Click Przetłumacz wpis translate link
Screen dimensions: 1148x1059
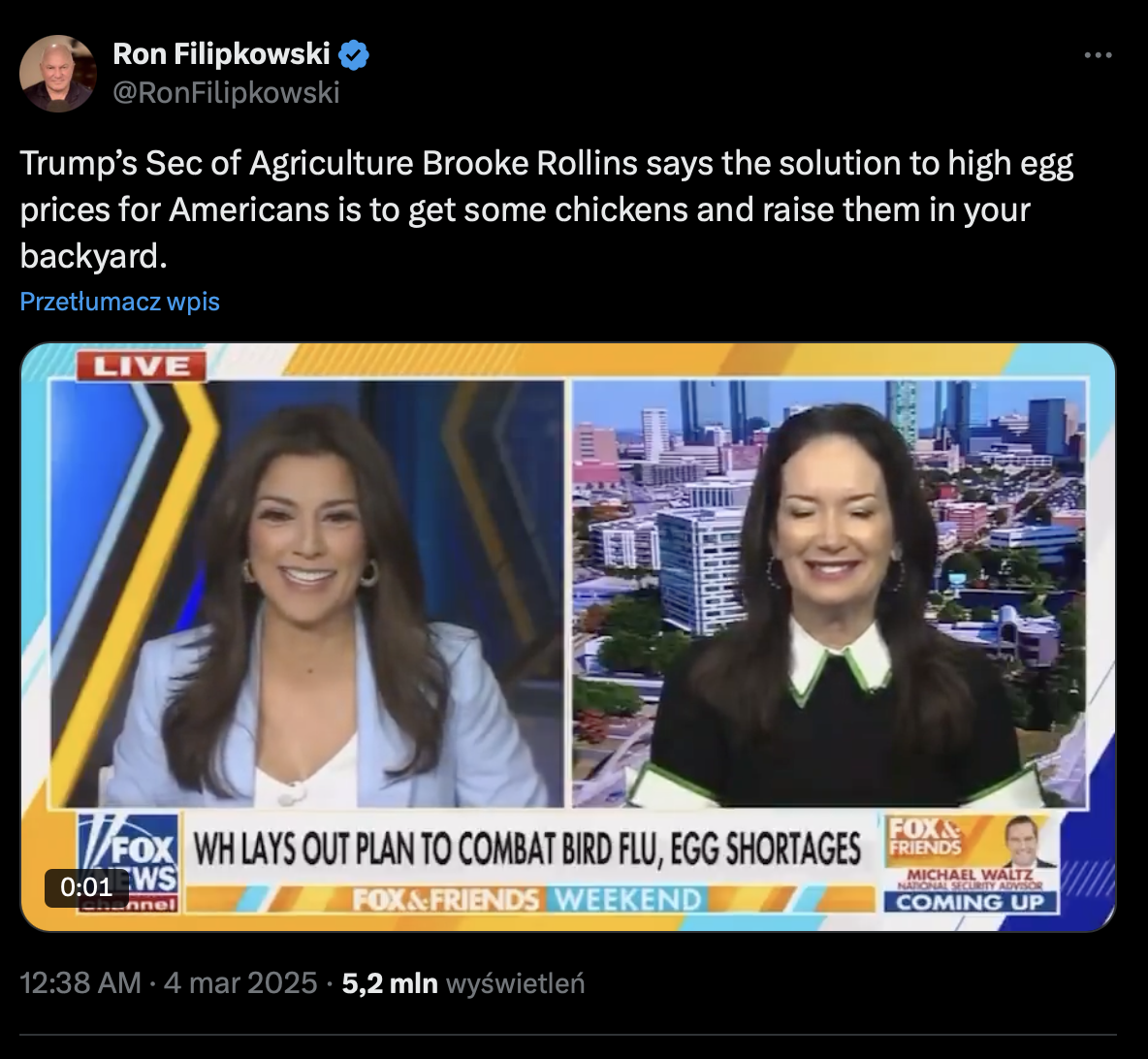(x=120, y=302)
